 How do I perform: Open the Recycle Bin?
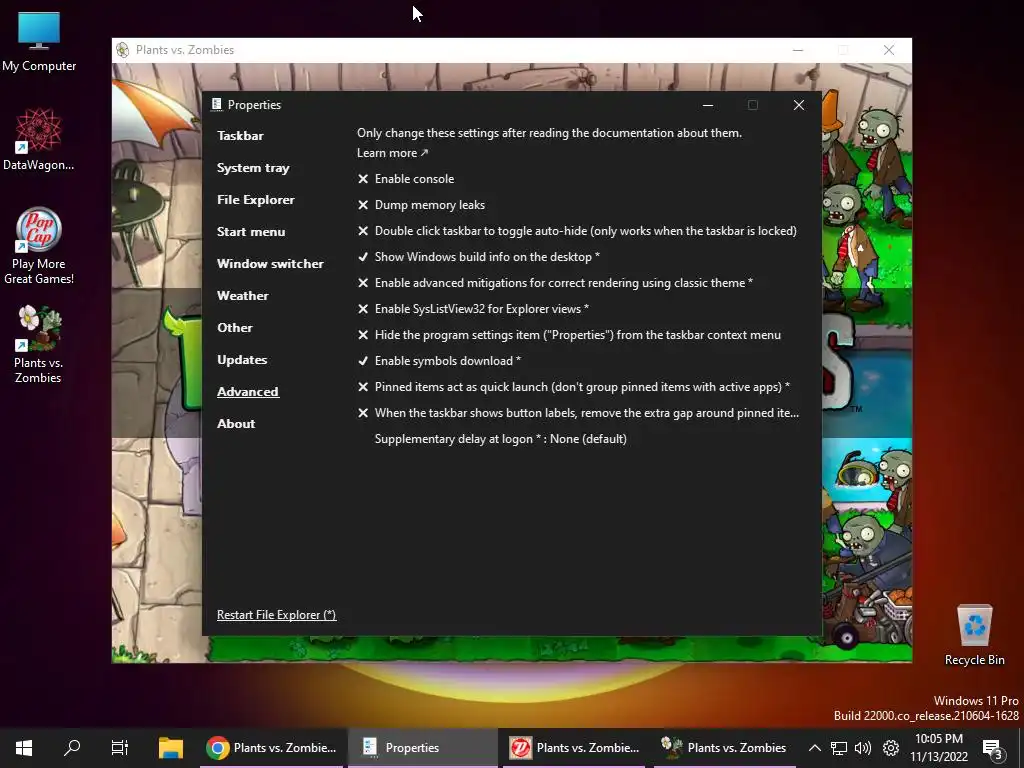click(x=974, y=635)
